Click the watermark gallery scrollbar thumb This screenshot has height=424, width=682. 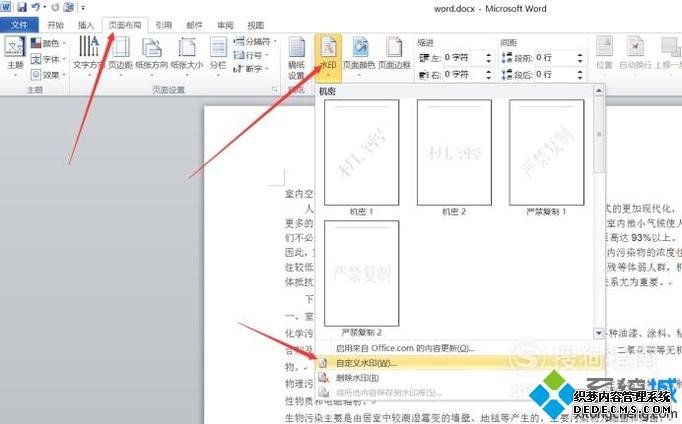[599, 135]
